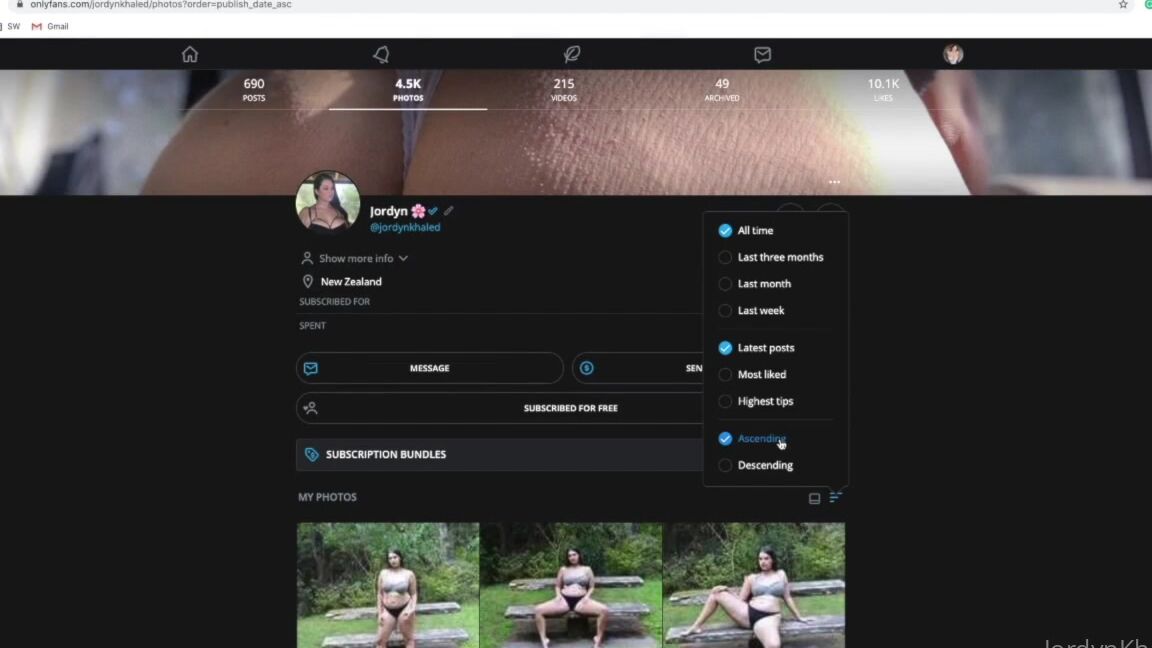Select Most liked sorting option
Viewport: 1152px width, 648px height.
pos(762,374)
